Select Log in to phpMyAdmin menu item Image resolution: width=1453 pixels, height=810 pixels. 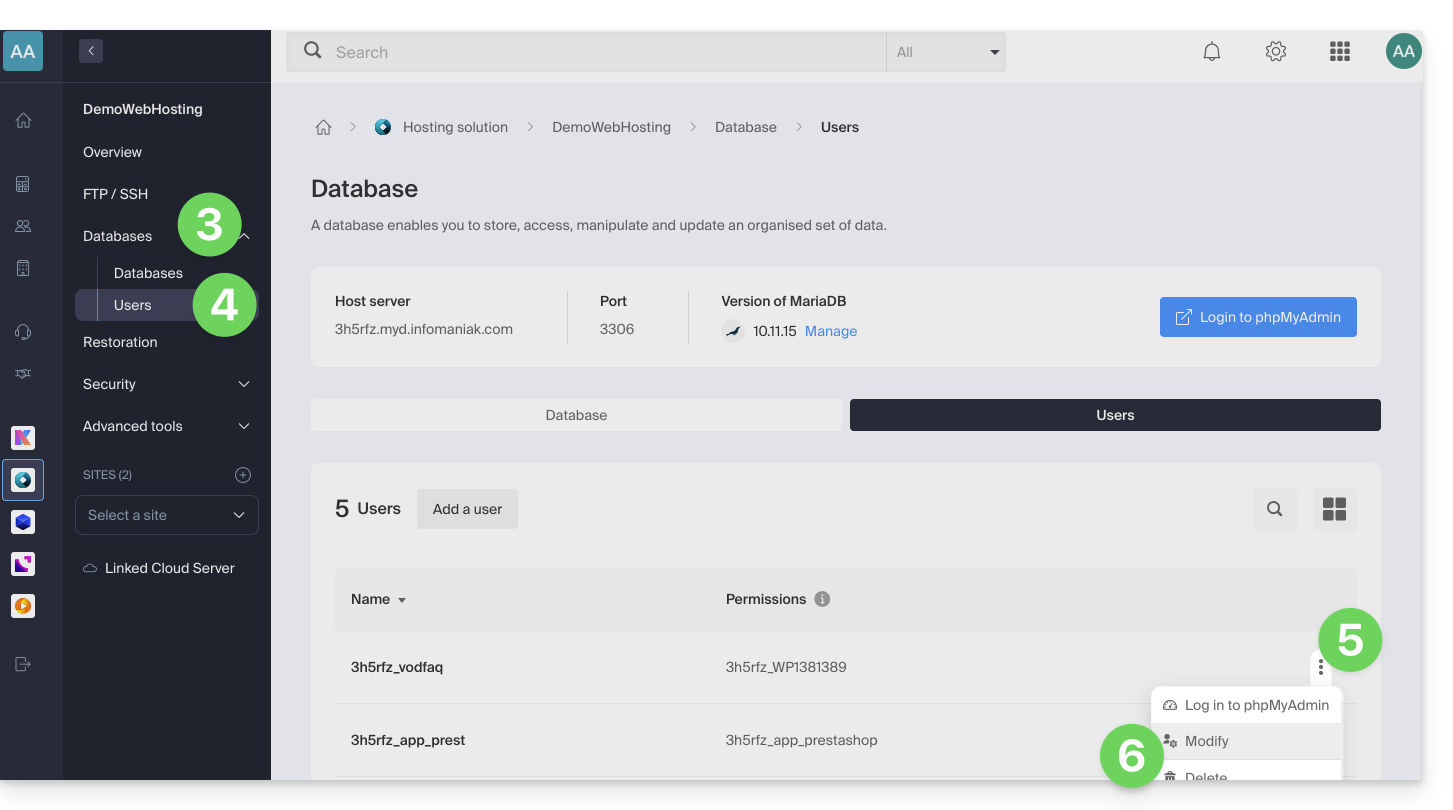click(x=1255, y=705)
